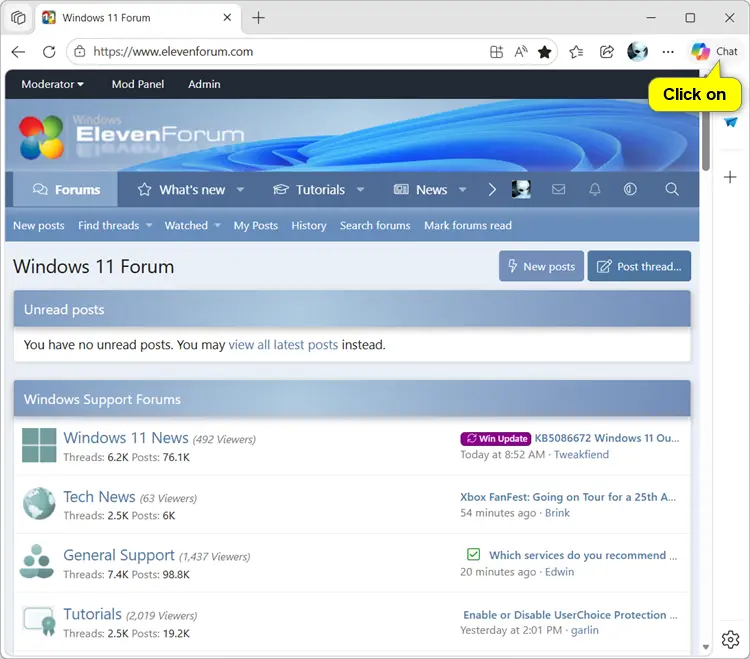Viewport: 750px width, 659px height.
Task: Open sidebar settings gear icon
Action: pyautogui.click(x=730, y=639)
